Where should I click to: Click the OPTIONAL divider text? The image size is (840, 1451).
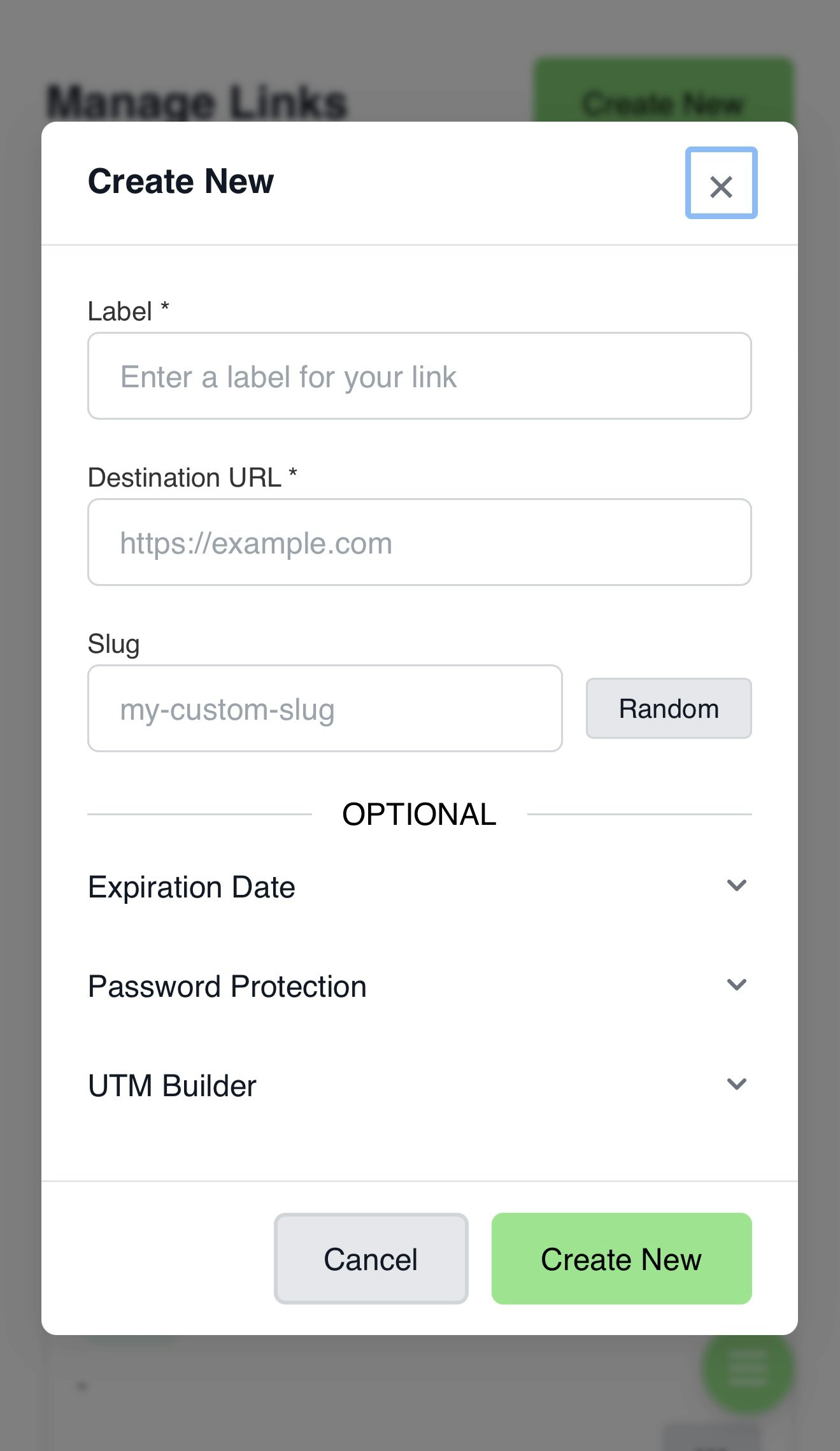tap(419, 814)
